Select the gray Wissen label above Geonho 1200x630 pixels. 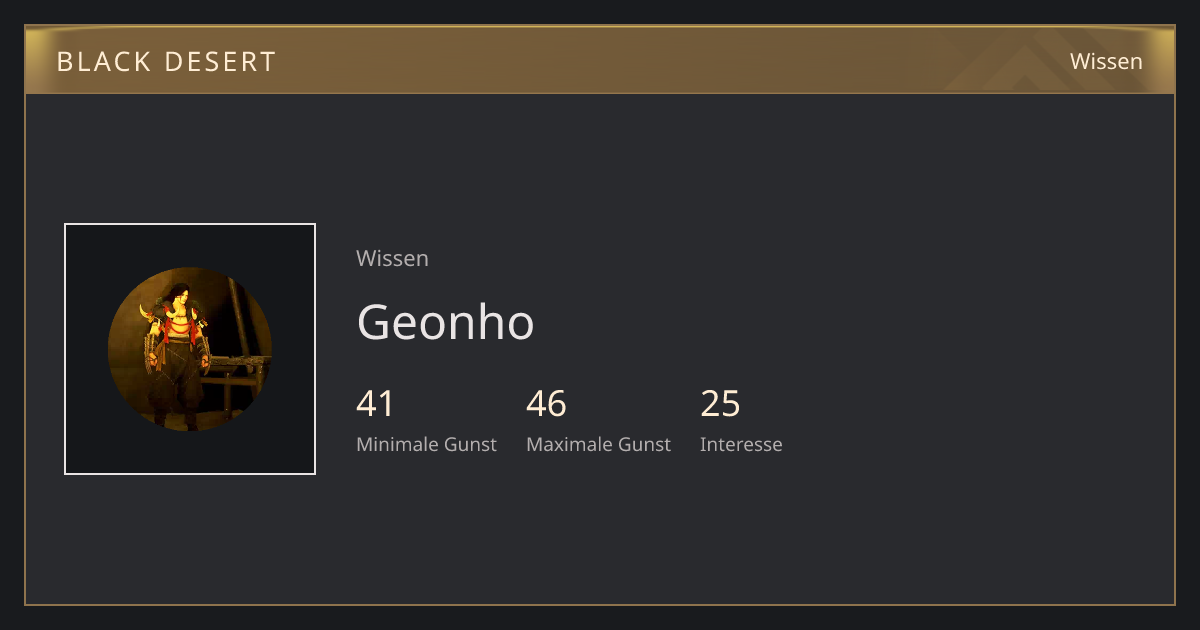392,258
